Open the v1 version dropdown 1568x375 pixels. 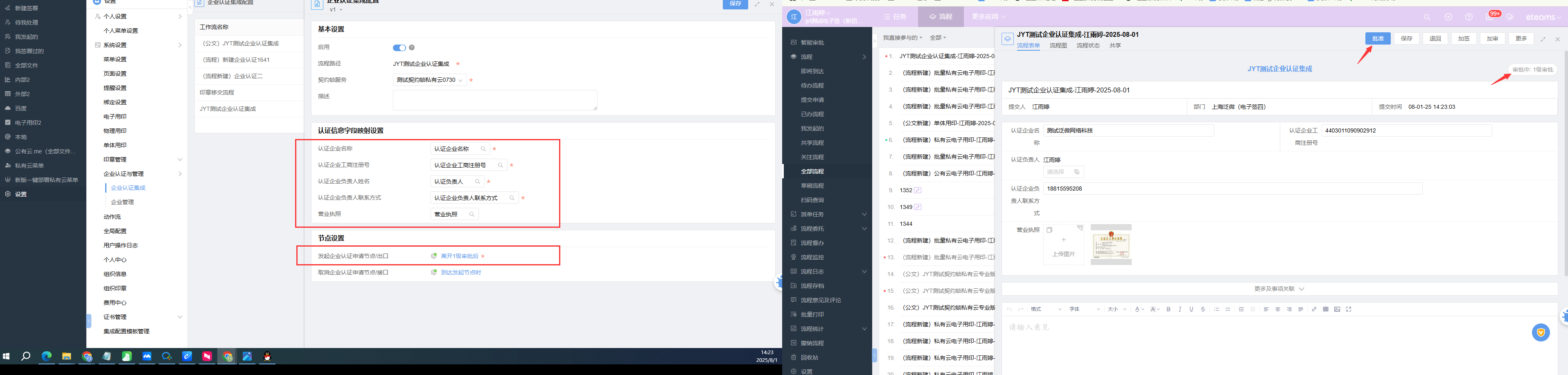(x=336, y=10)
